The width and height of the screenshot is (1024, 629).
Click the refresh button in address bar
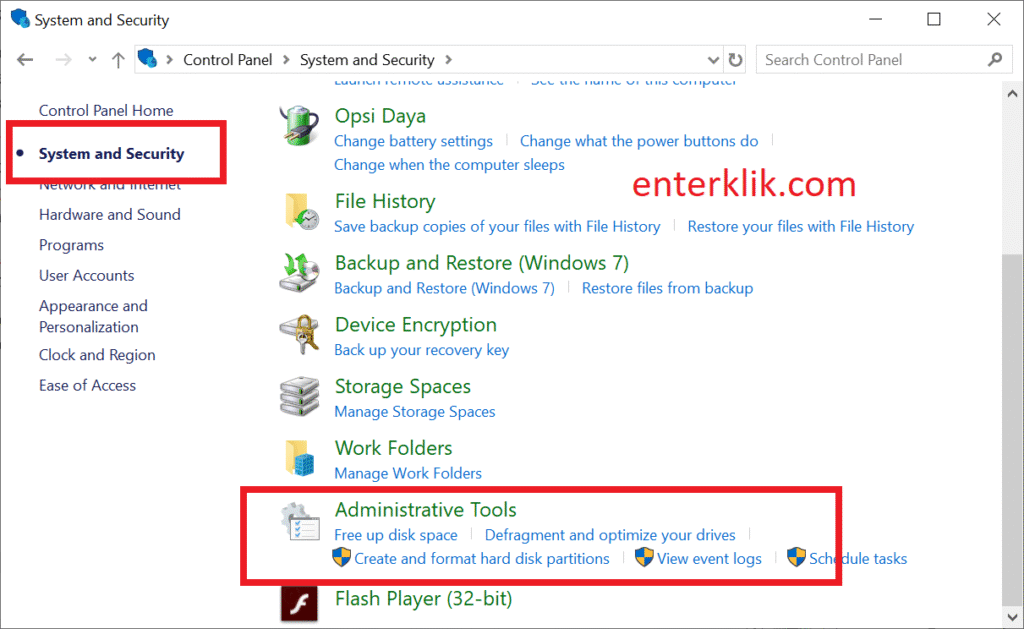[736, 60]
